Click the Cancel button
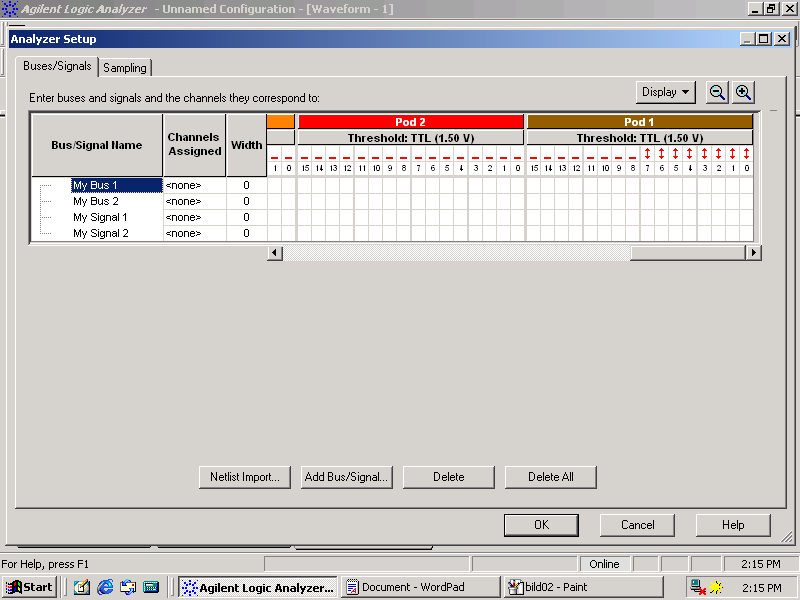 click(x=637, y=525)
